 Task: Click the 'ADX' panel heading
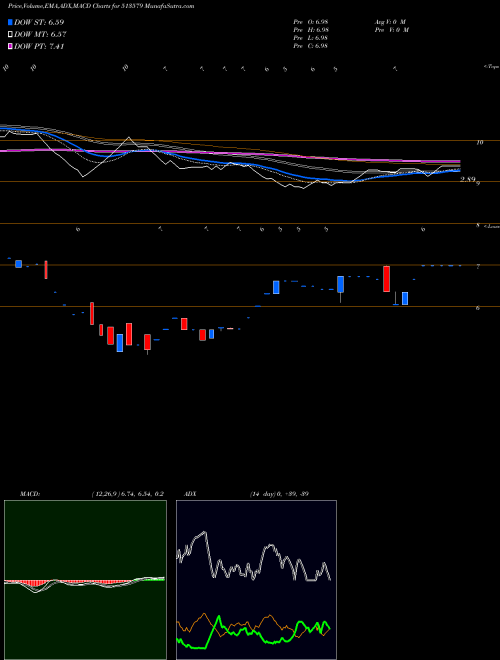click(190, 494)
